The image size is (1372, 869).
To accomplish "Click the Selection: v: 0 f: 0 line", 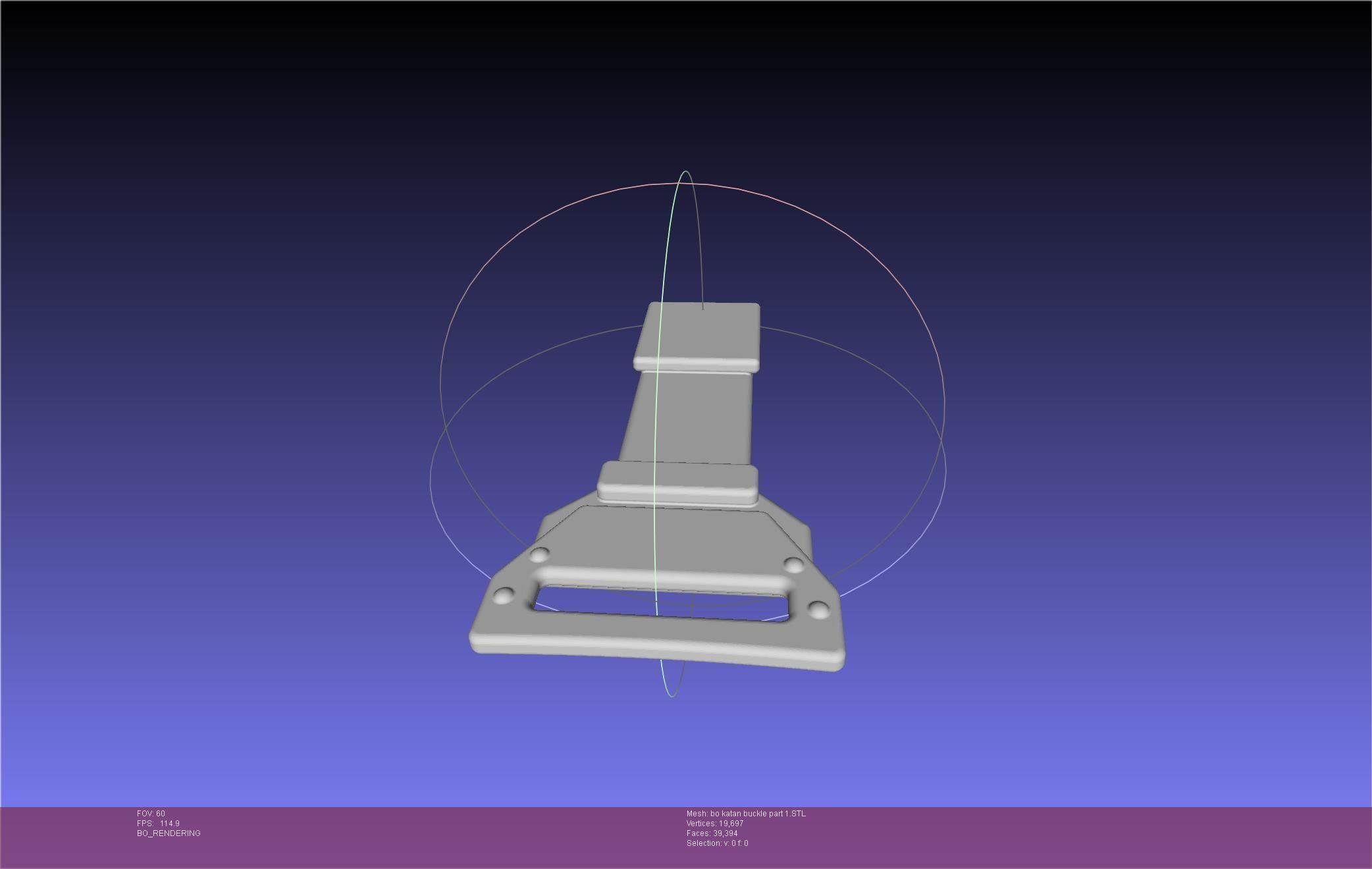I will (x=717, y=843).
